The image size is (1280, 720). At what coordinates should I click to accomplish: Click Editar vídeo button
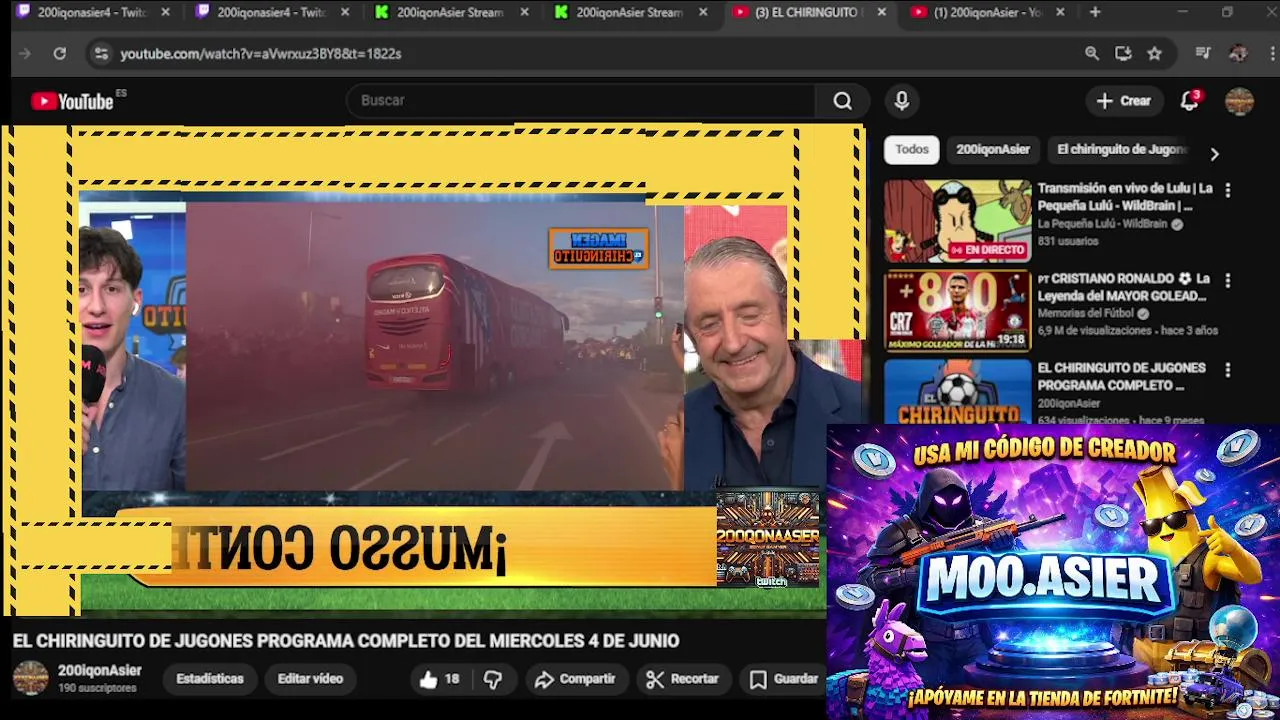tap(310, 679)
